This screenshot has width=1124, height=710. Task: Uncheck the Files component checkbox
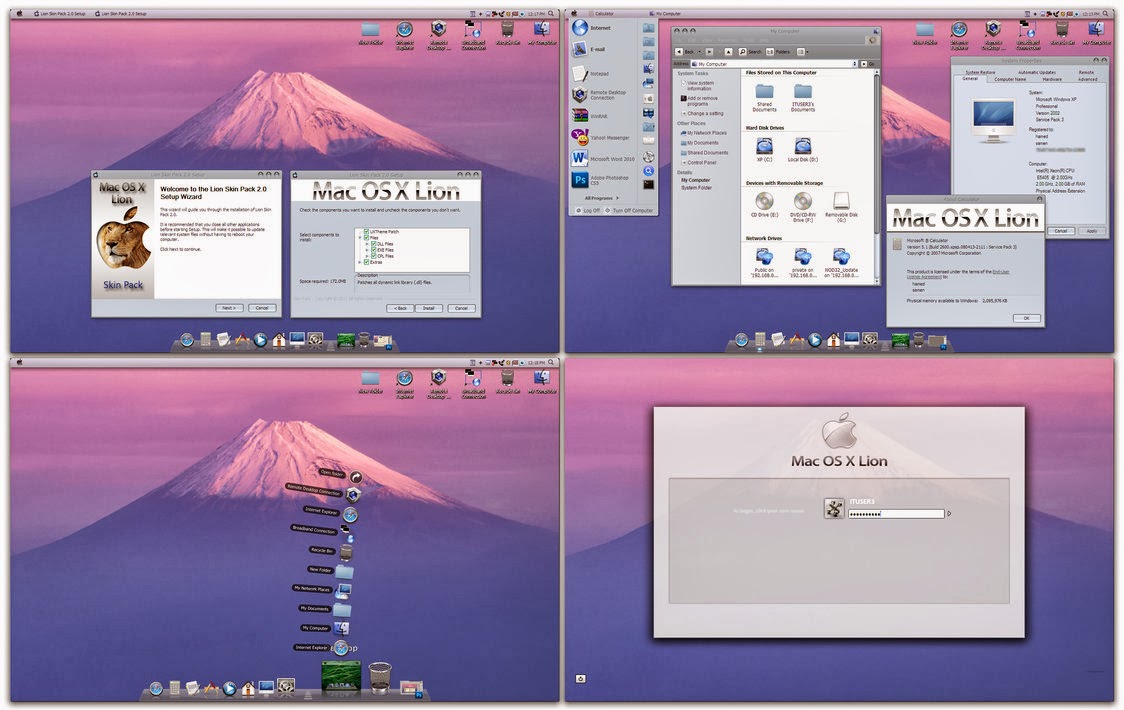tap(366, 238)
